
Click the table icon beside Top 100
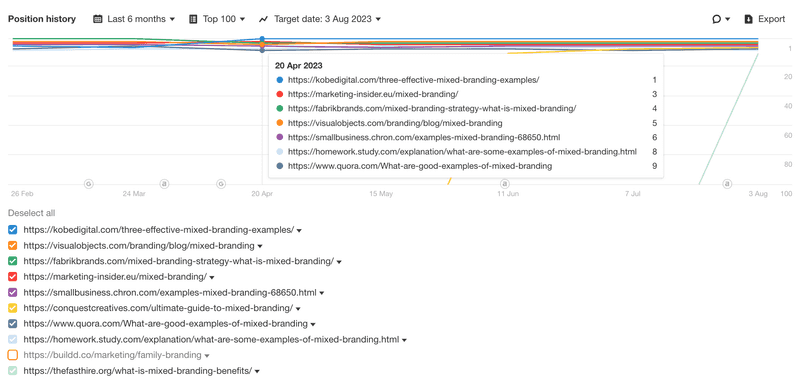point(193,19)
